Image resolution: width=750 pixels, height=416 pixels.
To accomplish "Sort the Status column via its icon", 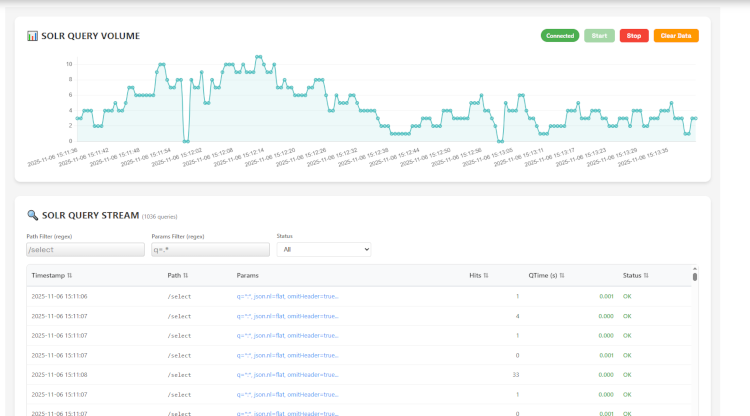I will tap(646, 275).
